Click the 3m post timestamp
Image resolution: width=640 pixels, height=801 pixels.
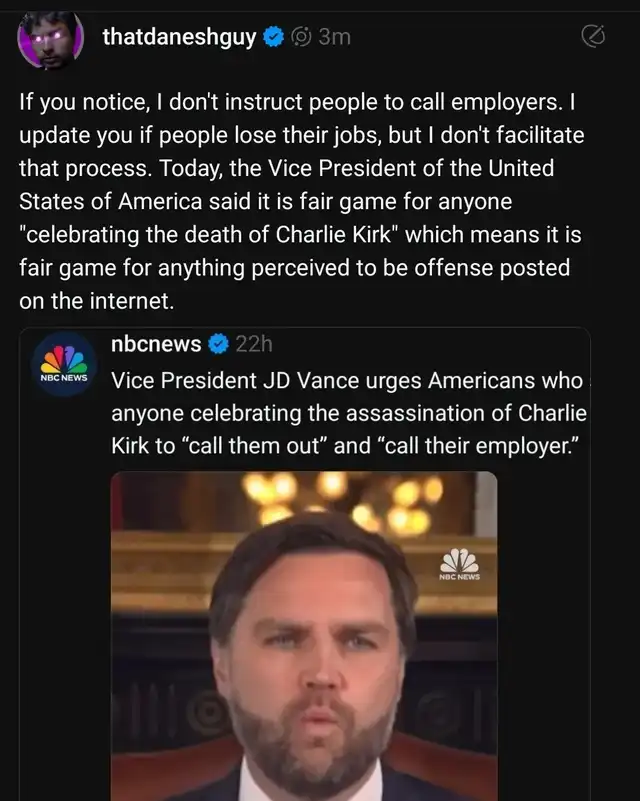[x=334, y=38]
